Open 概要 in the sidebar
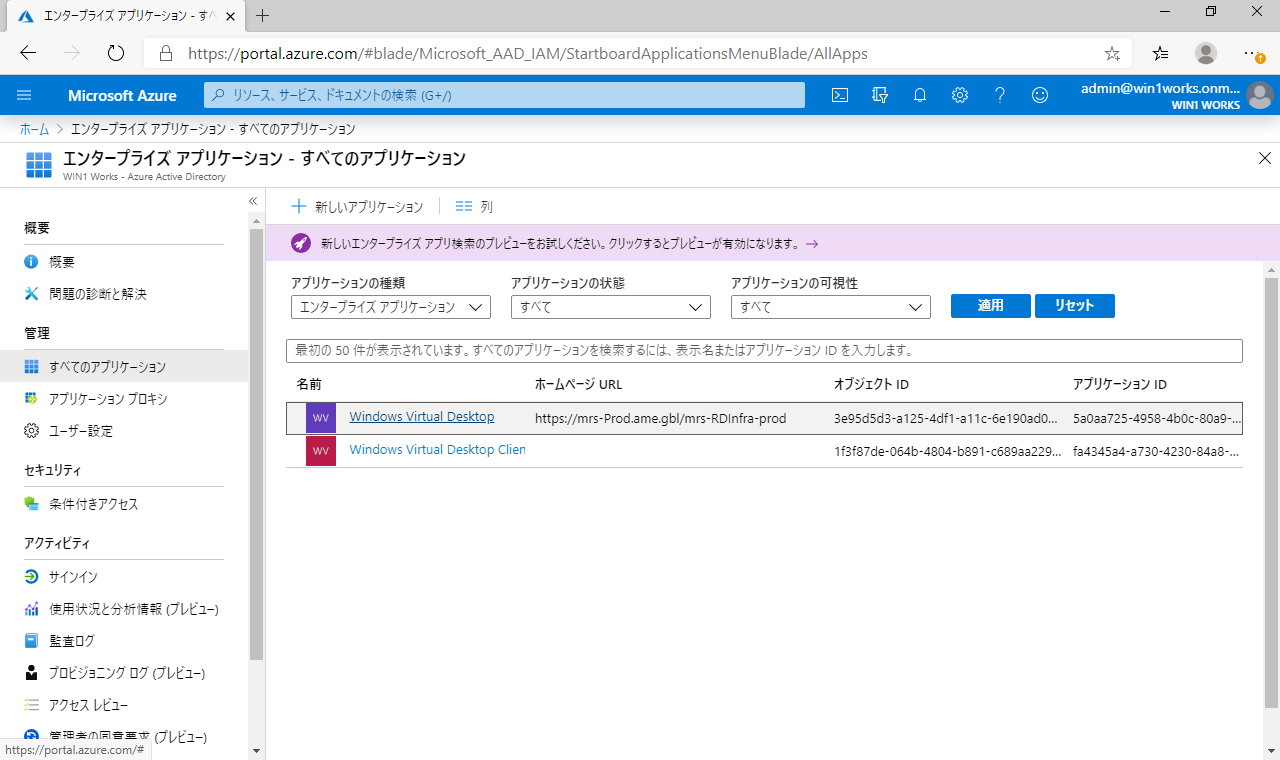This screenshot has width=1280, height=760. 62,262
